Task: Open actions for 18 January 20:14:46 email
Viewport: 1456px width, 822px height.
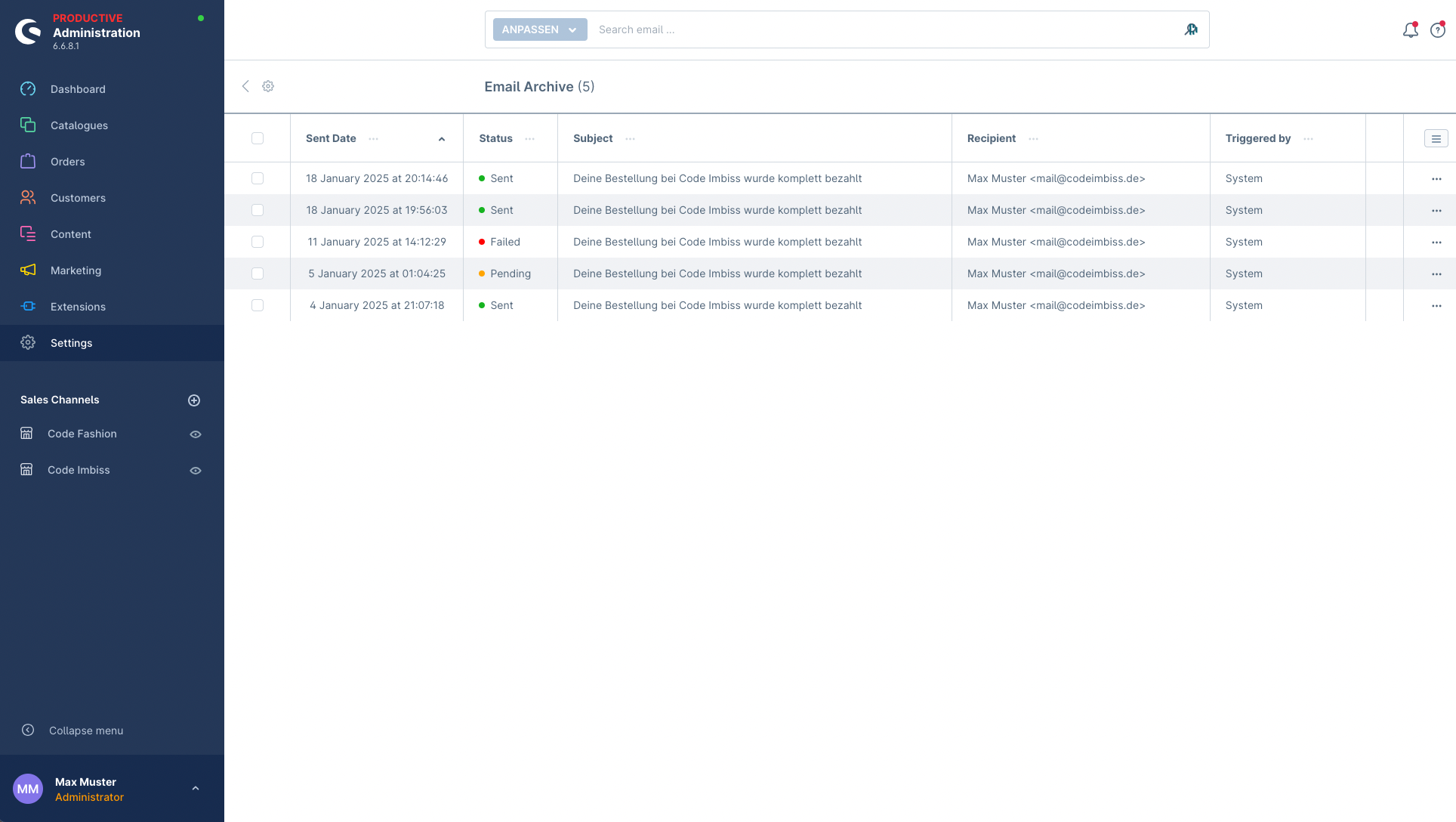Action: tap(1436, 179)
